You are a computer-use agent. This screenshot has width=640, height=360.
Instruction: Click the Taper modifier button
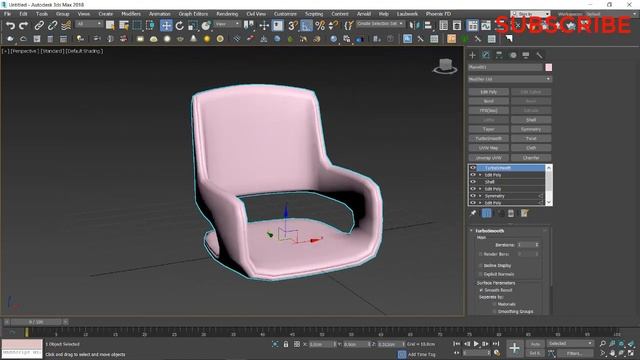pyautogui.click(x=489, y=129)
